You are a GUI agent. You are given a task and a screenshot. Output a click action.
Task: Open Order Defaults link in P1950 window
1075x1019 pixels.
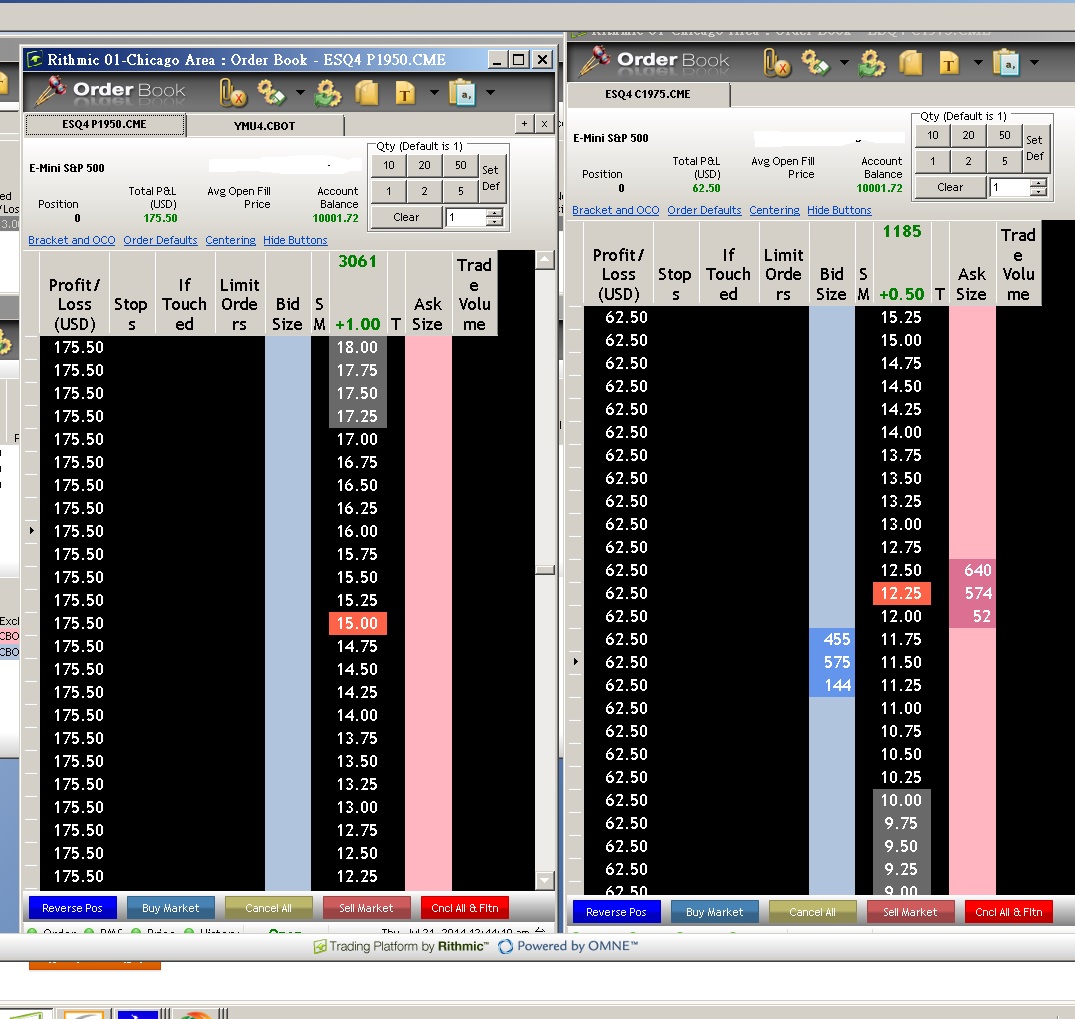tap(160, 240)
